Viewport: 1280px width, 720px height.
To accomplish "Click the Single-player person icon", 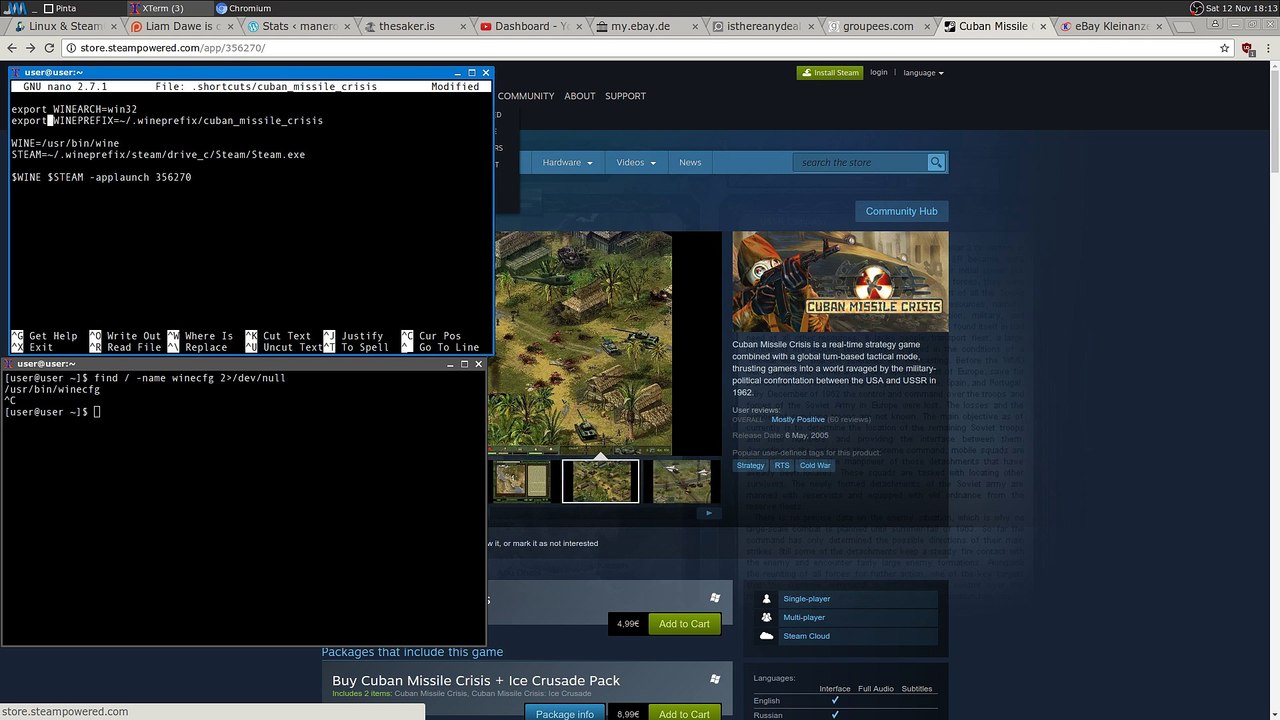I will coord(766,599).
